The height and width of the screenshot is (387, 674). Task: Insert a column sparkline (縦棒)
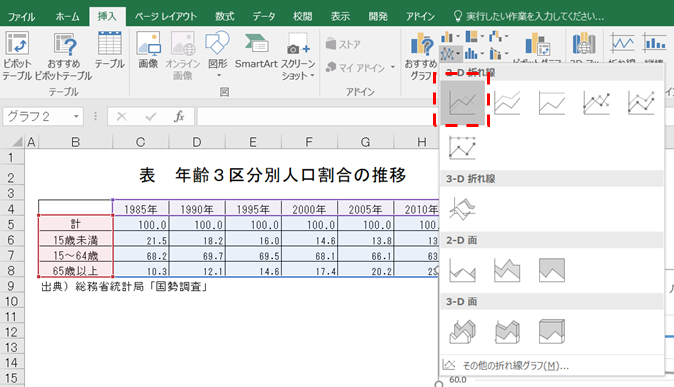(x=654, y=44)
